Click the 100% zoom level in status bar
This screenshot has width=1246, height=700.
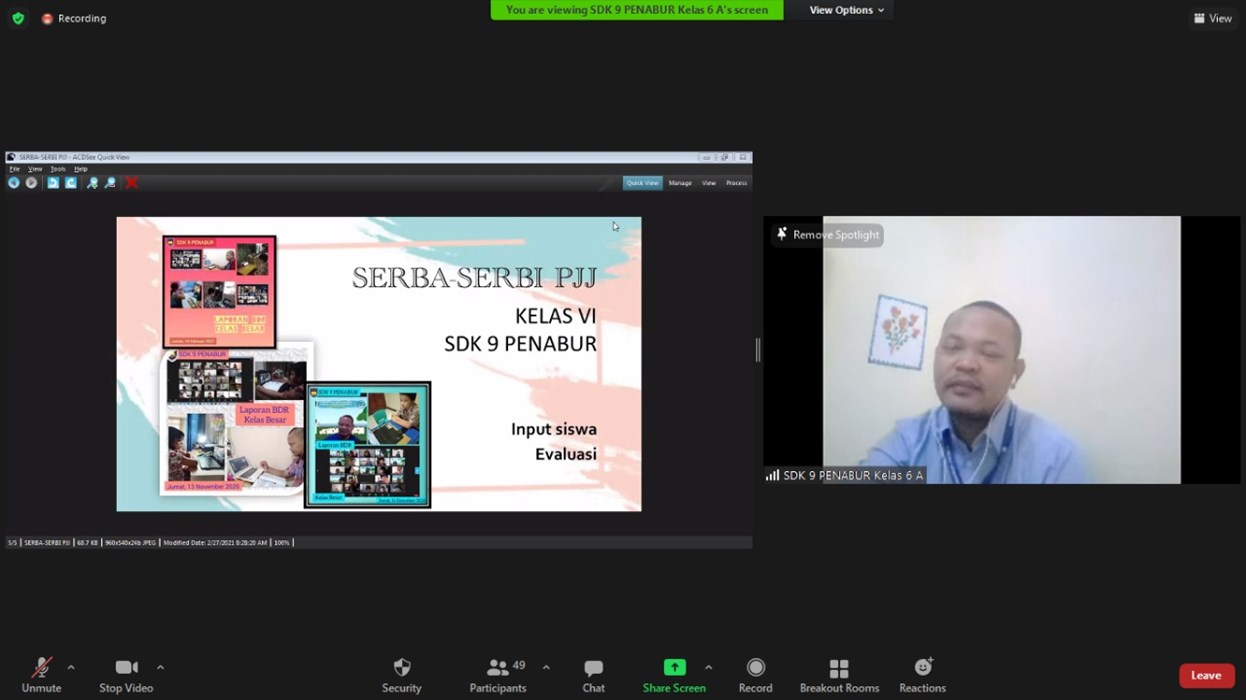(x=281, y=542)
